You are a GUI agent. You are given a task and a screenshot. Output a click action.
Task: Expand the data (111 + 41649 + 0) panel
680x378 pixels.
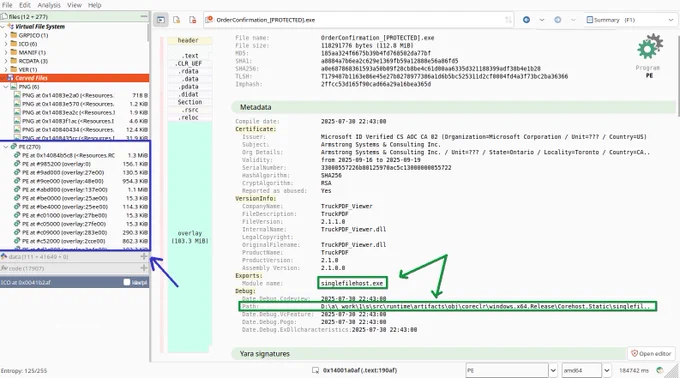click(x=144, y=257)
